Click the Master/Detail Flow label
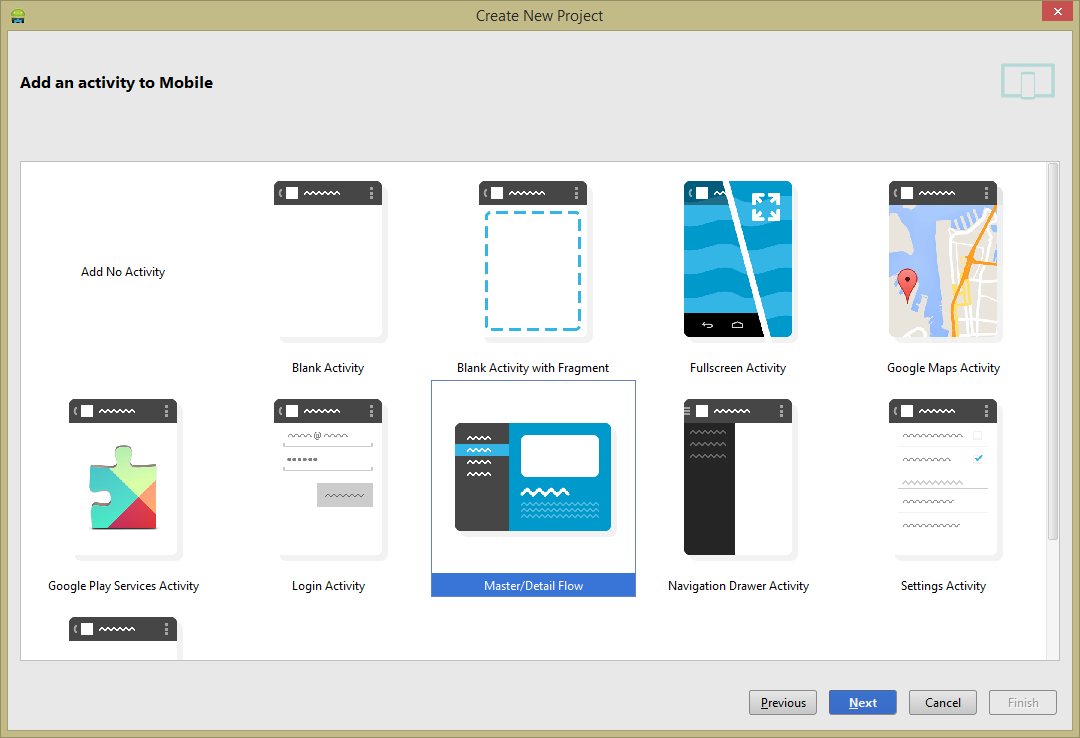Viewport: 1080px width, 738px height. (533, 586)
